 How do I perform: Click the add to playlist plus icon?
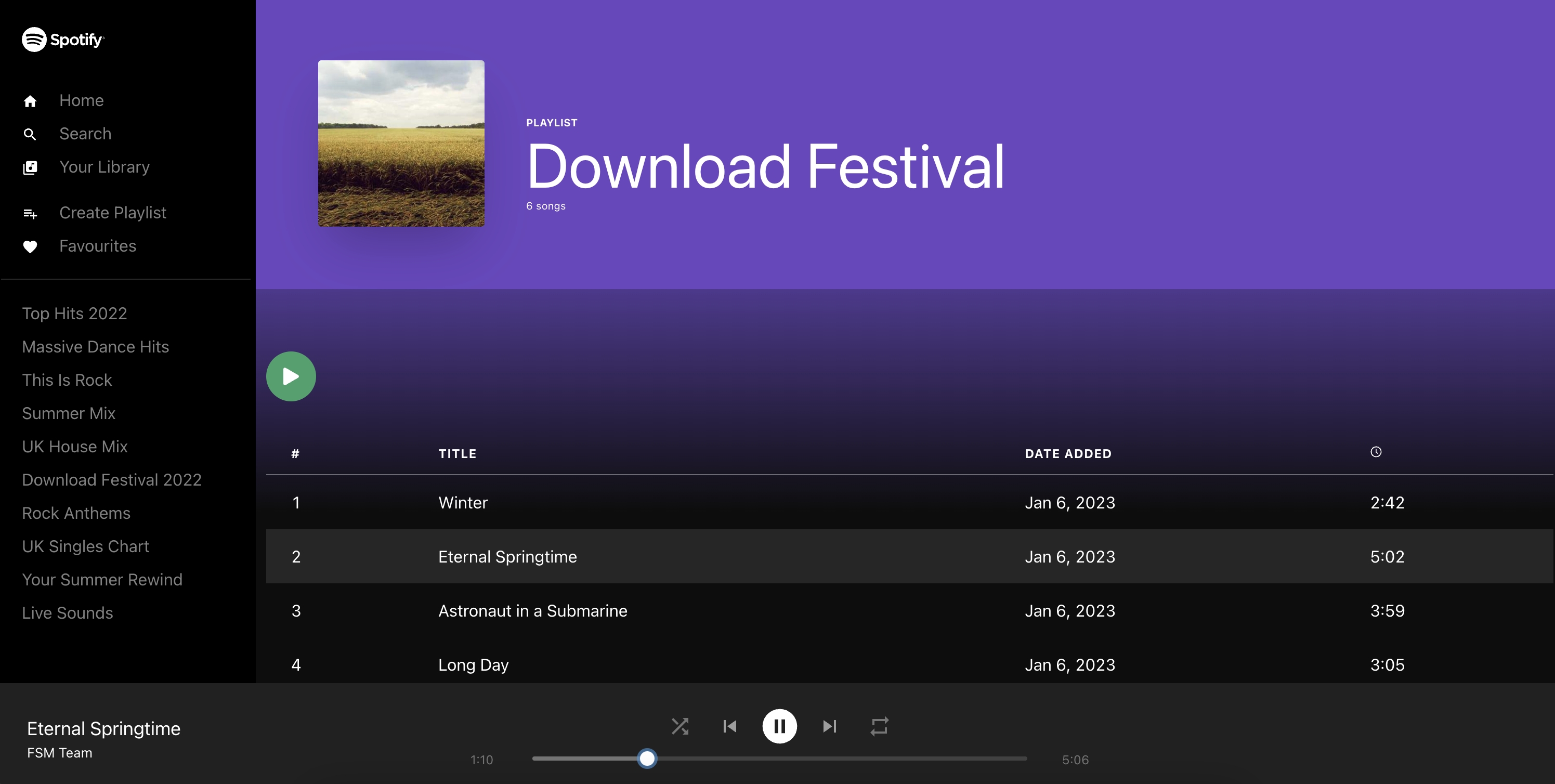coord(30,212)
